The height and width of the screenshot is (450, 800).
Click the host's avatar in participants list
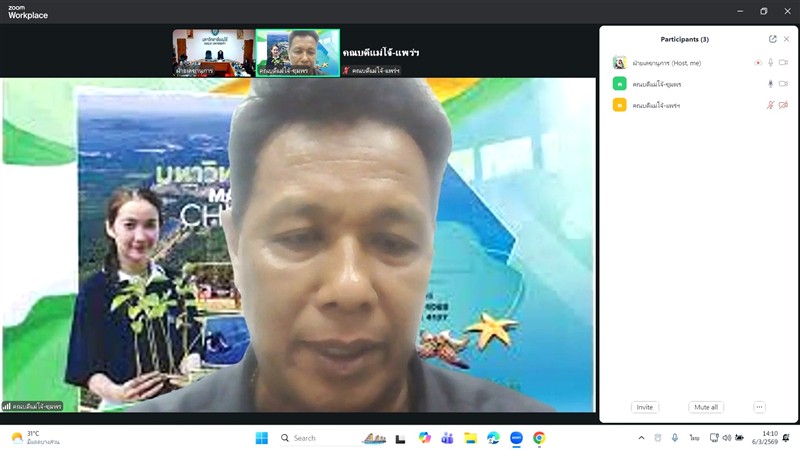[x=620, y=63]
